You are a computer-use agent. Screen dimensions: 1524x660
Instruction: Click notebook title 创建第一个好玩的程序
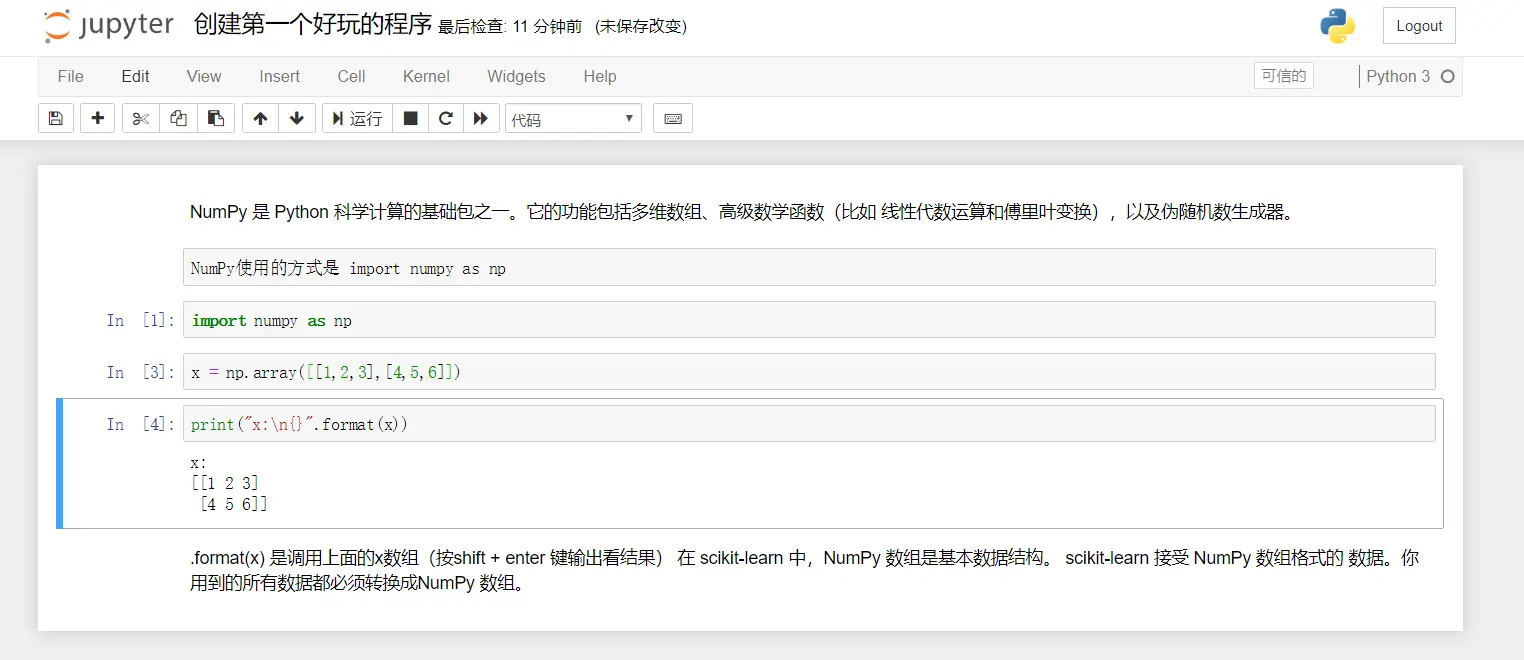pos(312,26)
